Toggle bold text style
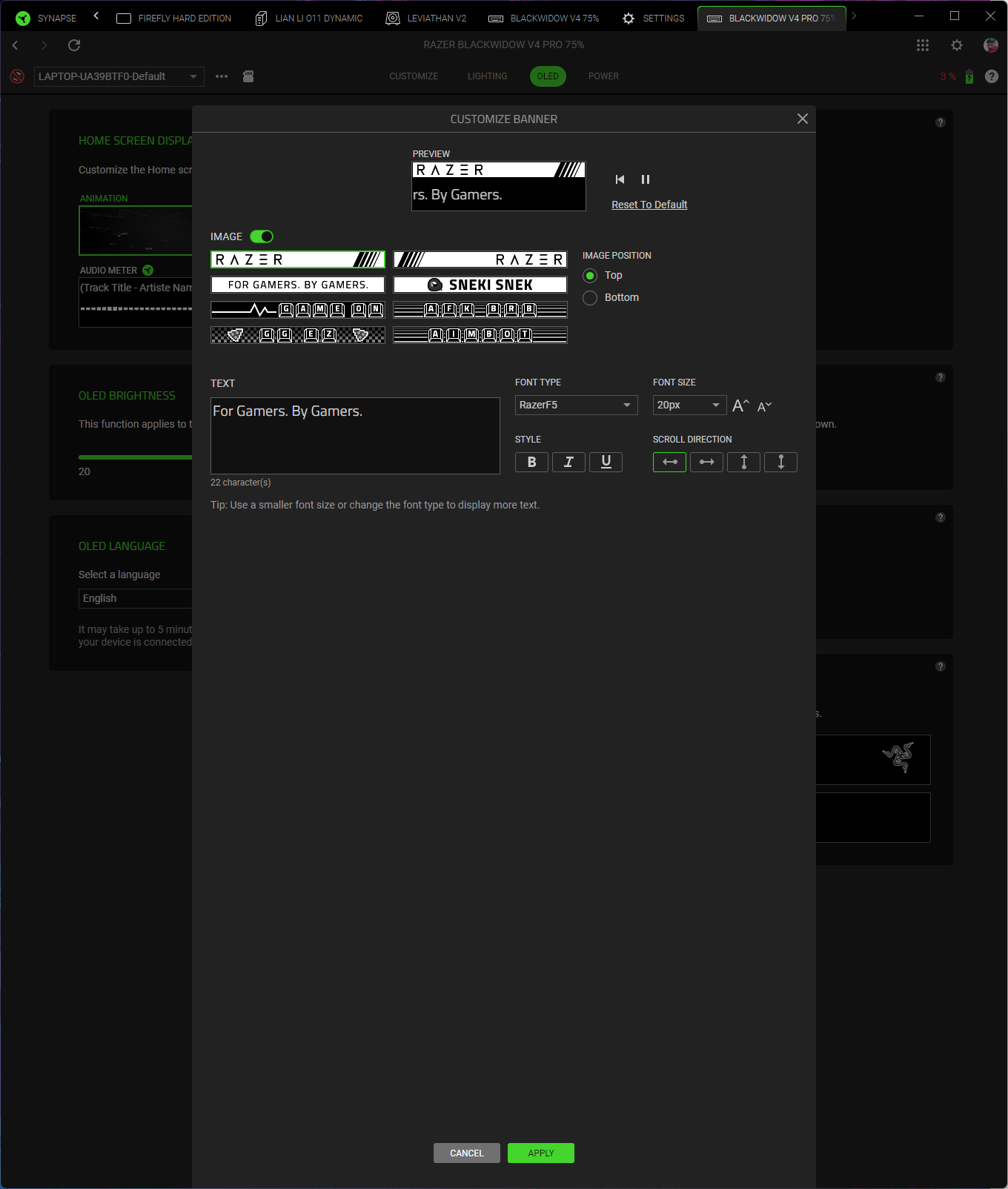1008x1189 pixels. (531, 463)
